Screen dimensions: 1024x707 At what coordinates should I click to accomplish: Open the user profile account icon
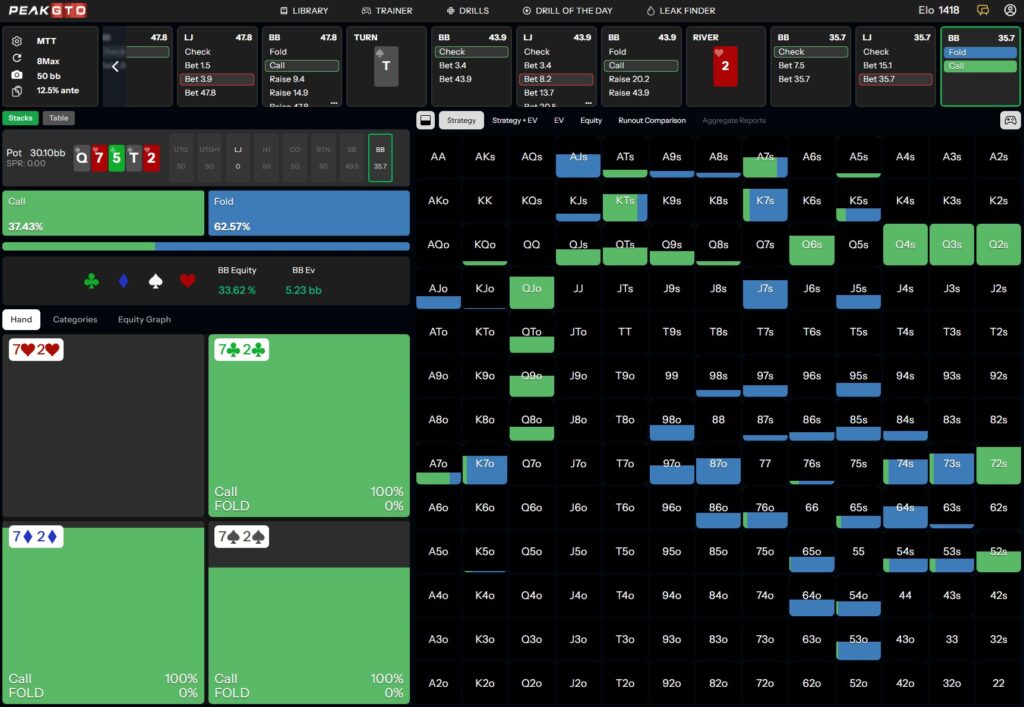pyautogui.click(x=1009, y=10)
